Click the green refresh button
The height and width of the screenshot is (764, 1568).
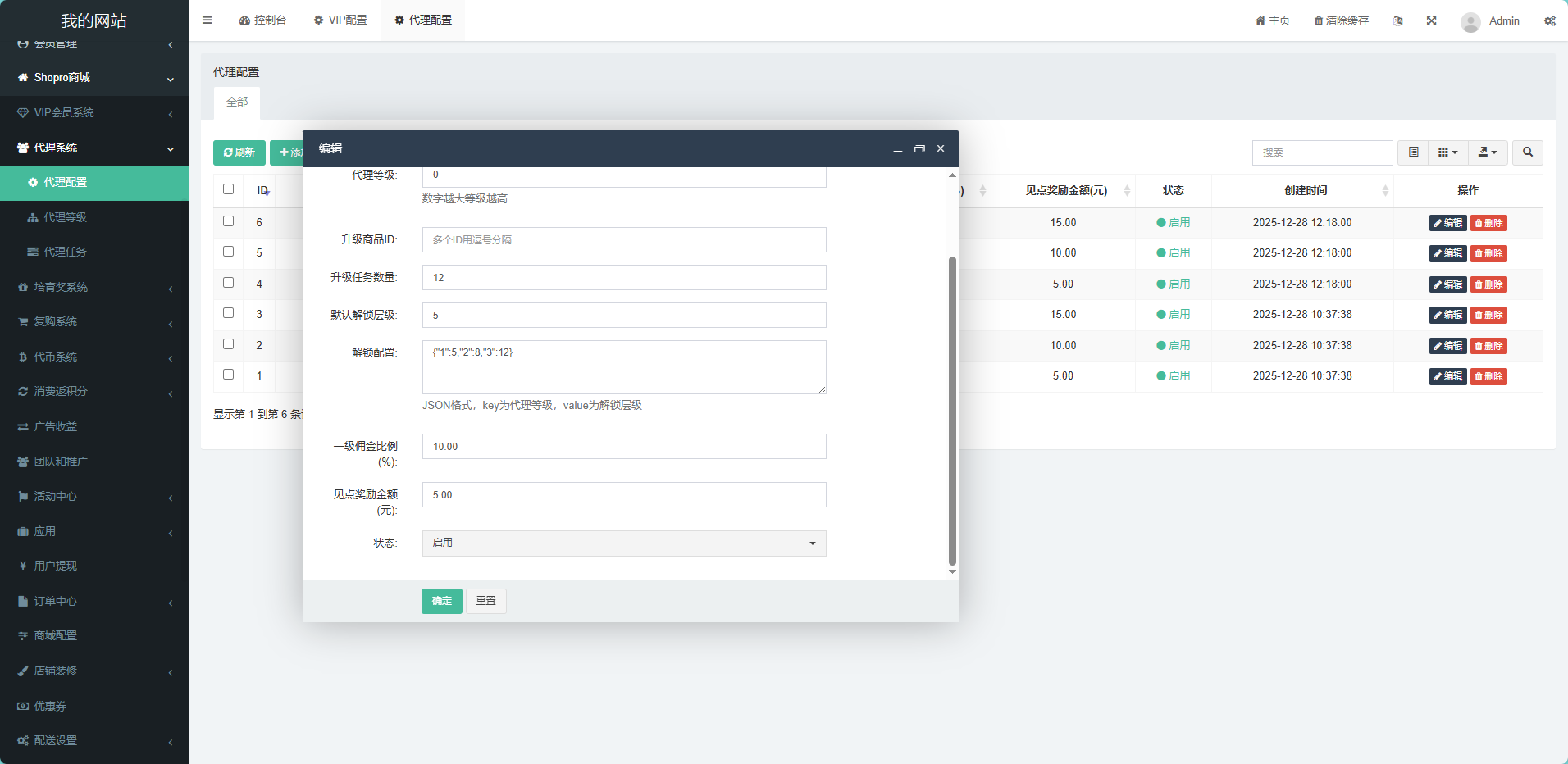(239, 152)
